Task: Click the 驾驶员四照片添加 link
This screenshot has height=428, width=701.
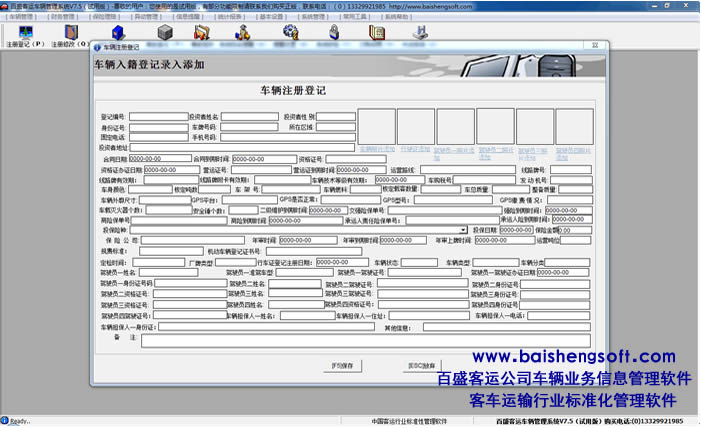Action: click(573, 154)
